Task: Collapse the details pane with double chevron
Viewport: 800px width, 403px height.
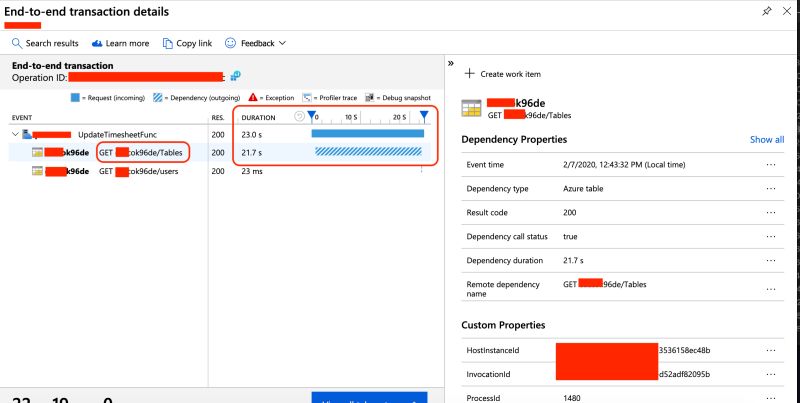Action: (451, 63)
